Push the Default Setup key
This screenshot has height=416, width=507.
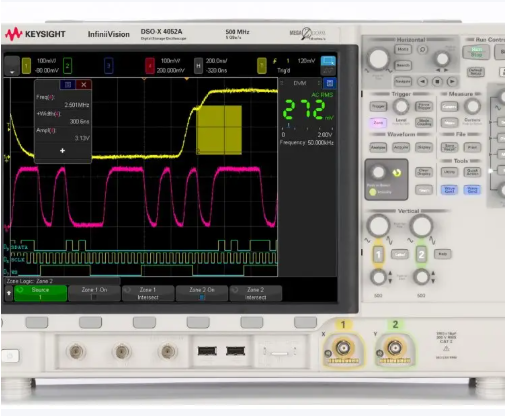475,71
